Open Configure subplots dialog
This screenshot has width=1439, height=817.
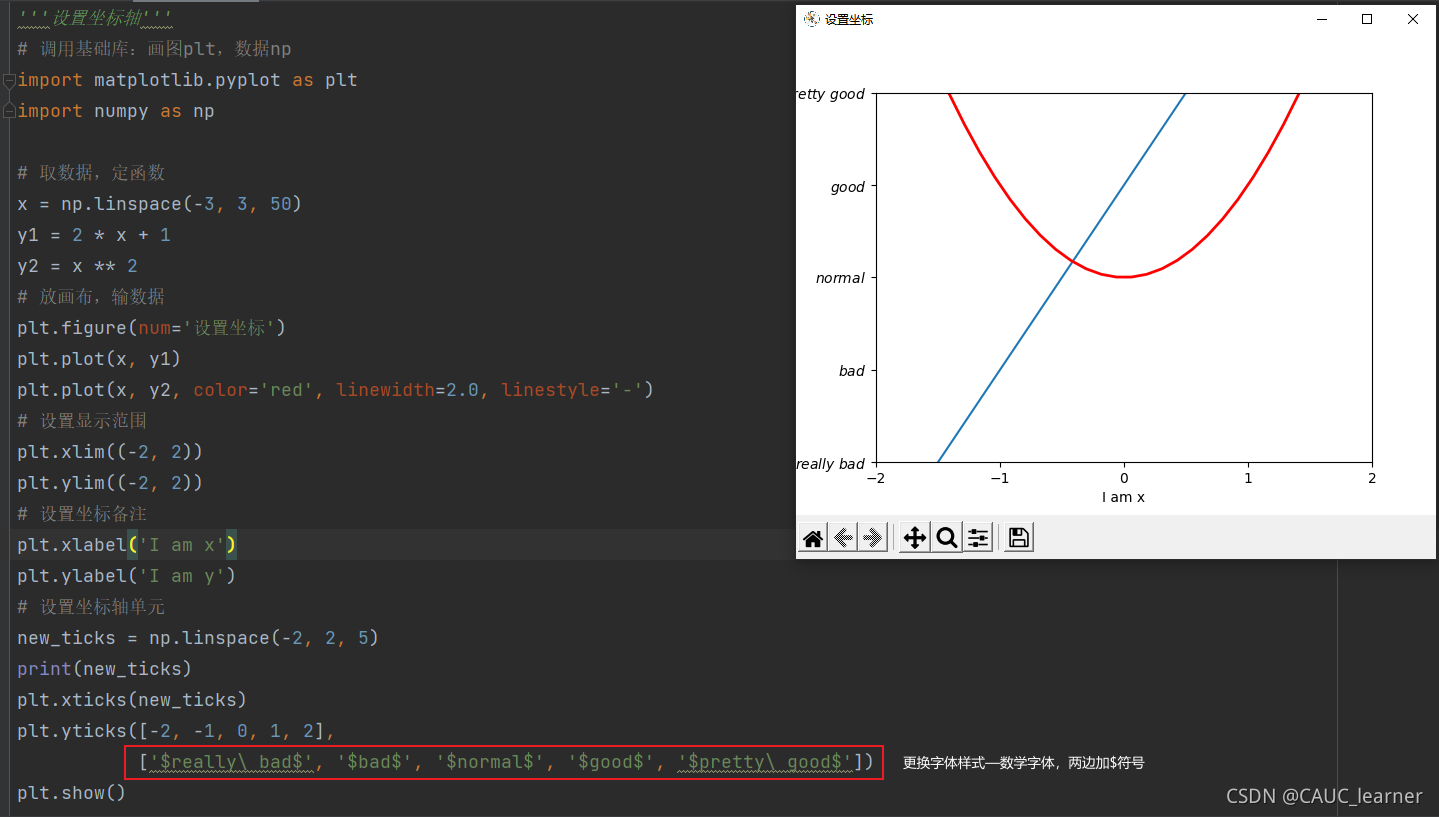pos(978,539)
